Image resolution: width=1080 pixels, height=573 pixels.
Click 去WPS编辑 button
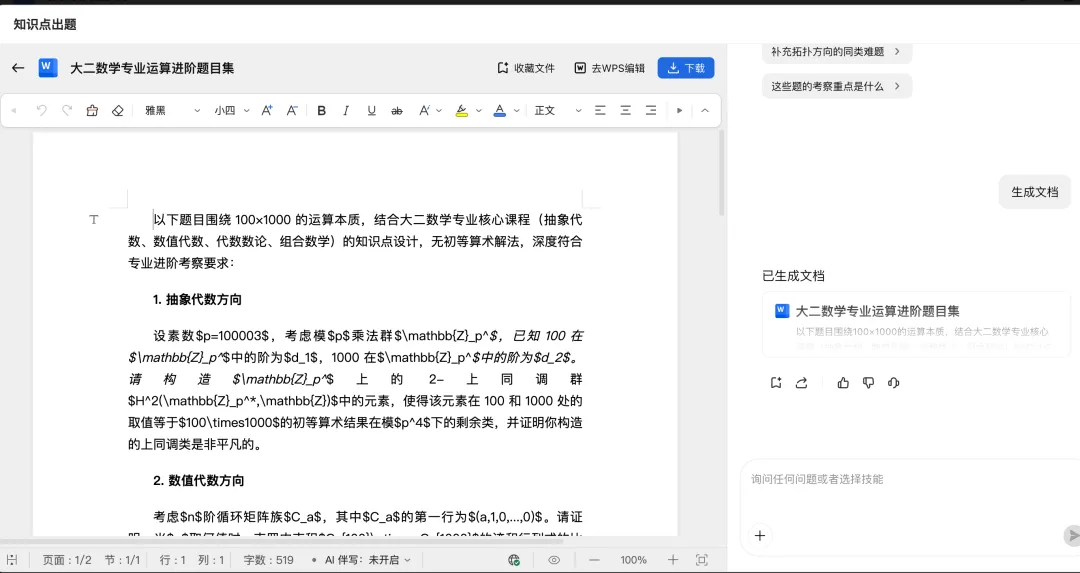(x=610, y=68)
